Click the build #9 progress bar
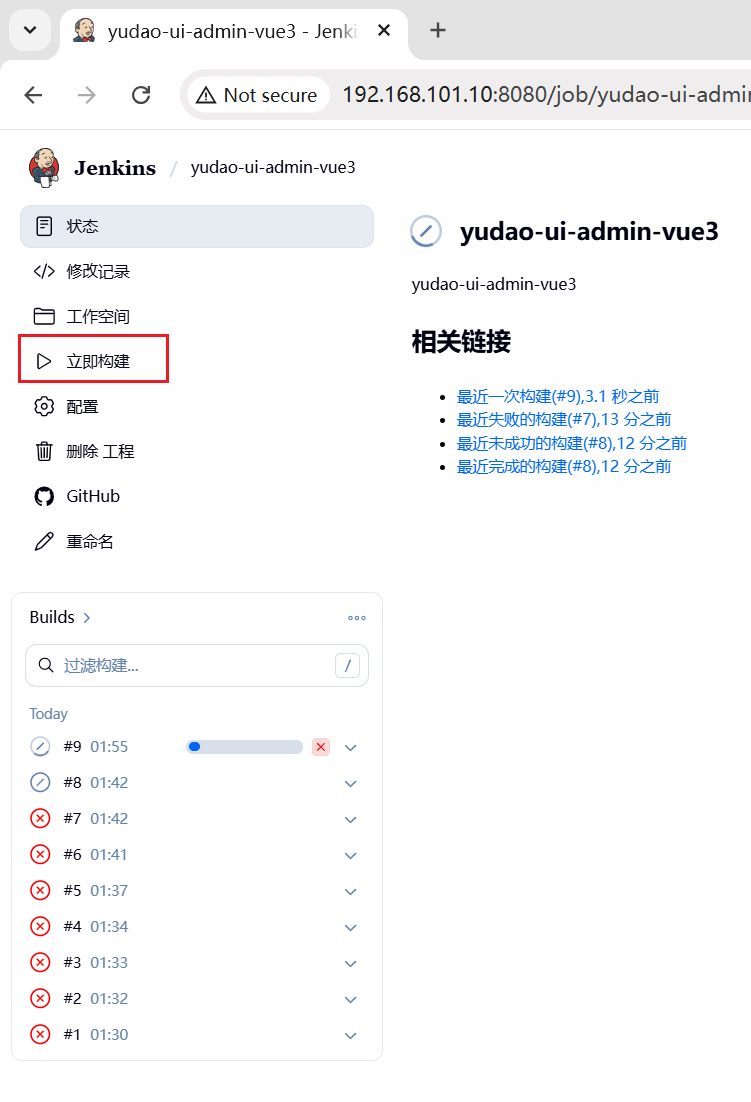 pos(244,747)
